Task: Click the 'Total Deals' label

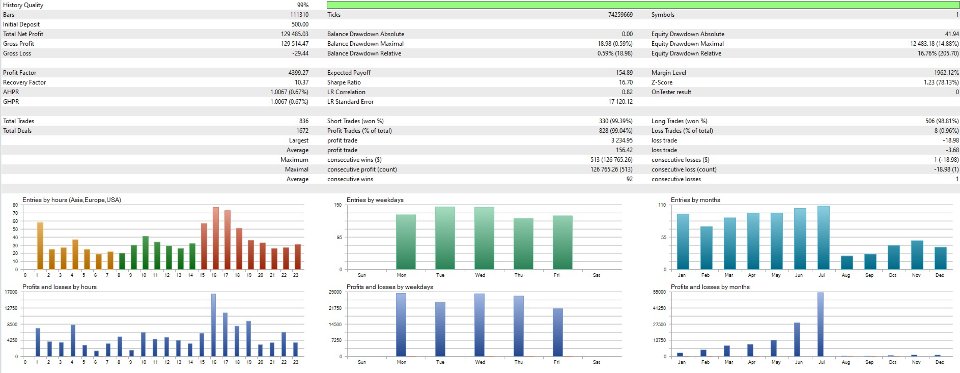Action: (18, 131)
